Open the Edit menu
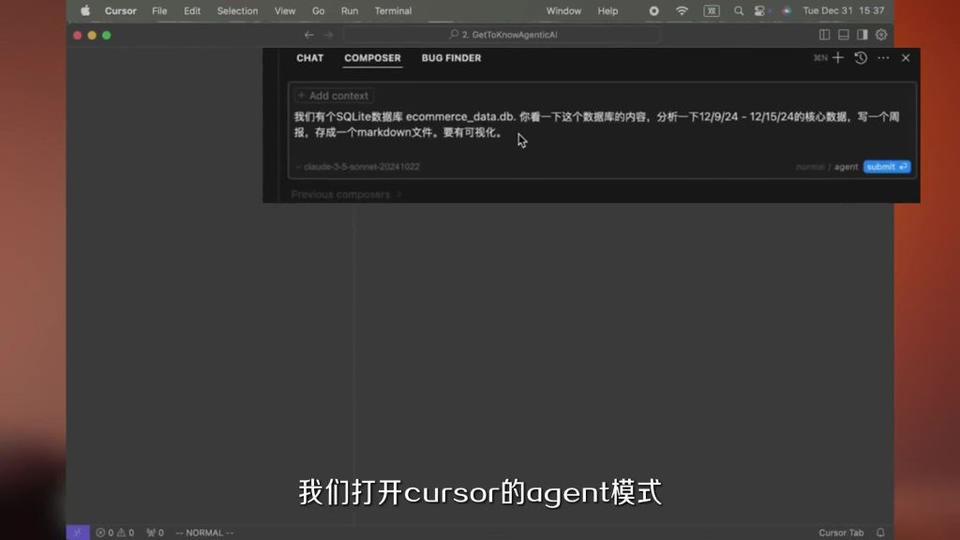The image size is (960, 540). (x=192, y=11)
